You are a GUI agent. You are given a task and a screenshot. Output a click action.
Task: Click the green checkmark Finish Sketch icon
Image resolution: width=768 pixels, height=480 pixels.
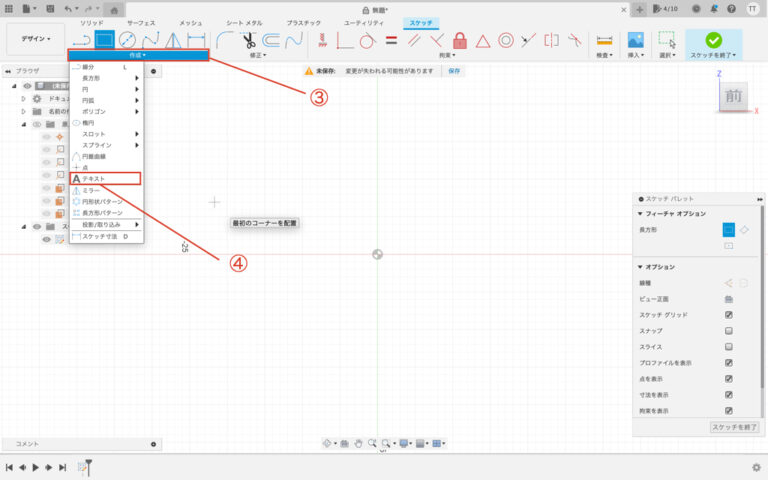click(713, 40)
